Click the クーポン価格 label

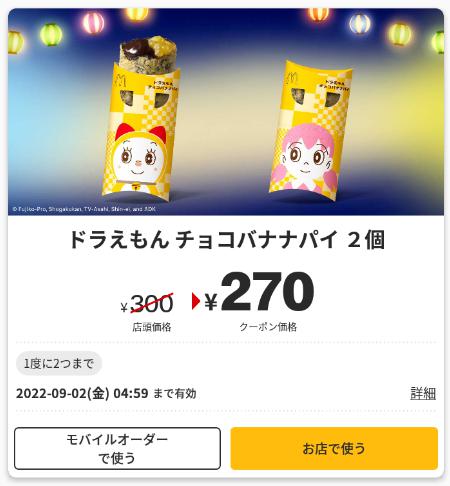tap(268, 327)
